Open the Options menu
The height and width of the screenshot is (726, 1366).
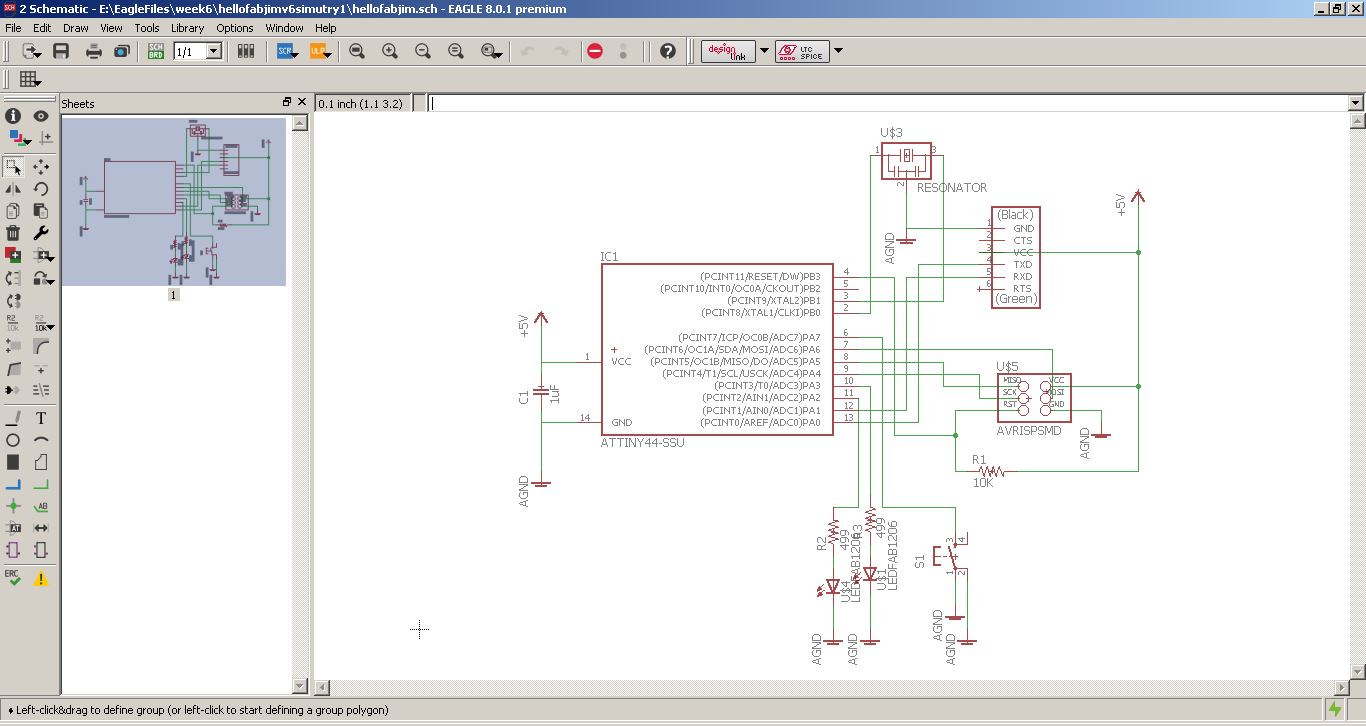click(235, 28)
